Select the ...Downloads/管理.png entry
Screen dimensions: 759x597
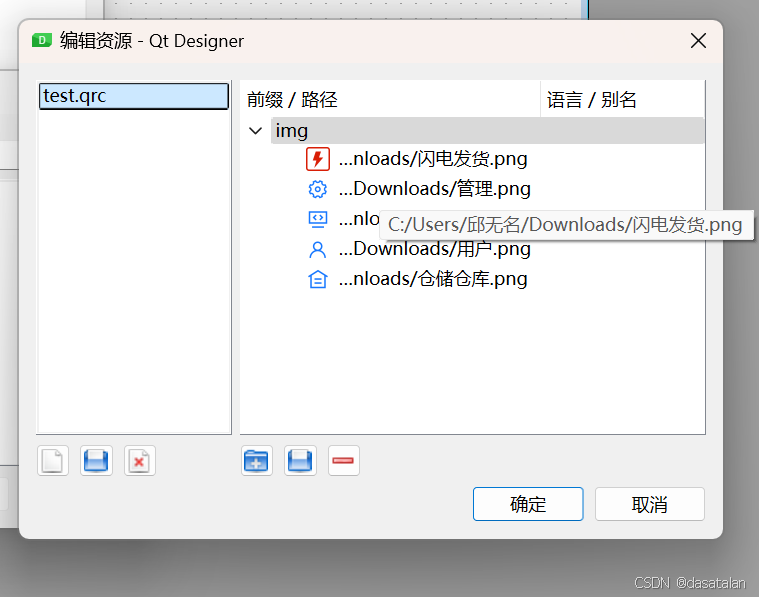(435, 189)
